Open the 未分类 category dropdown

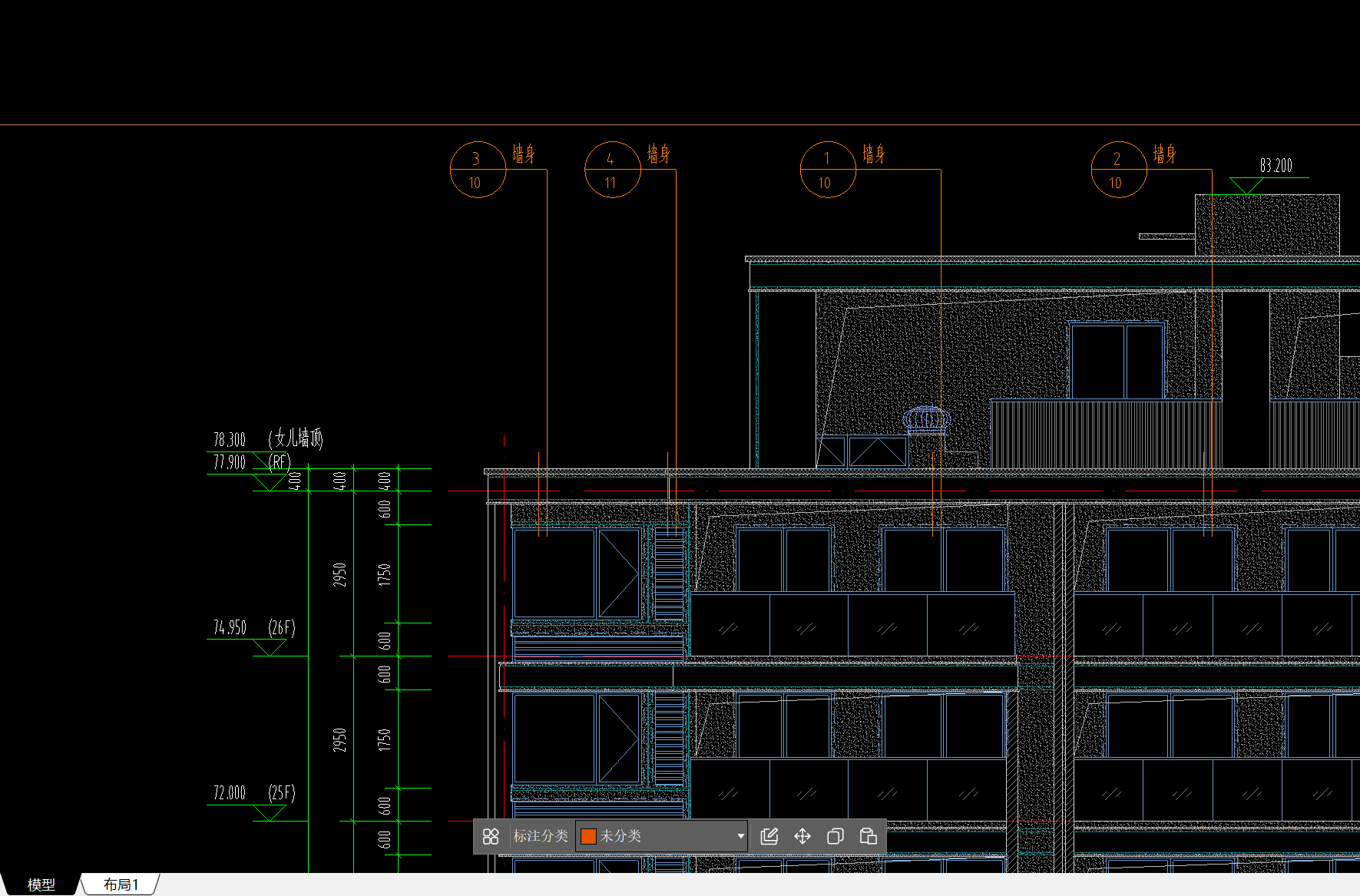coord(662,836)
